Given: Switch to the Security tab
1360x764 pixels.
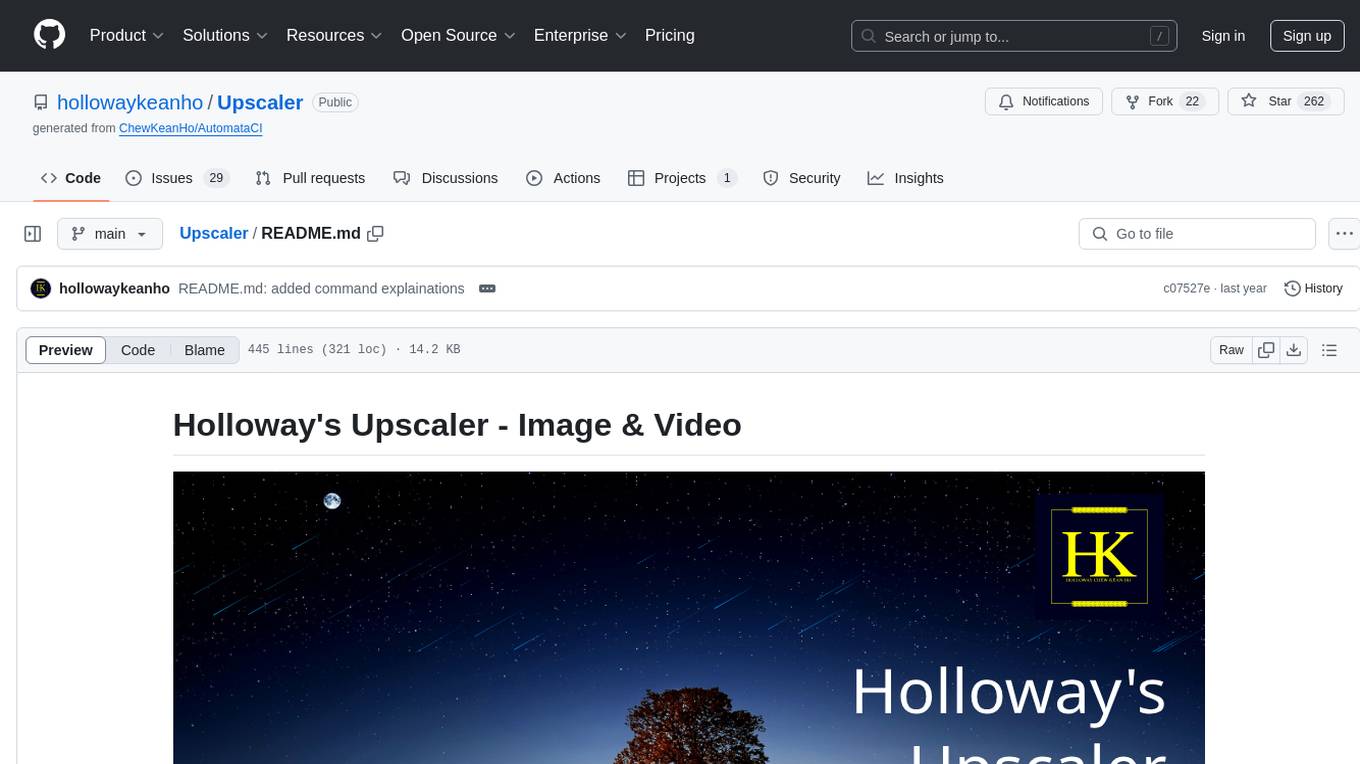Looking at the screenshot, I should 802,178.
